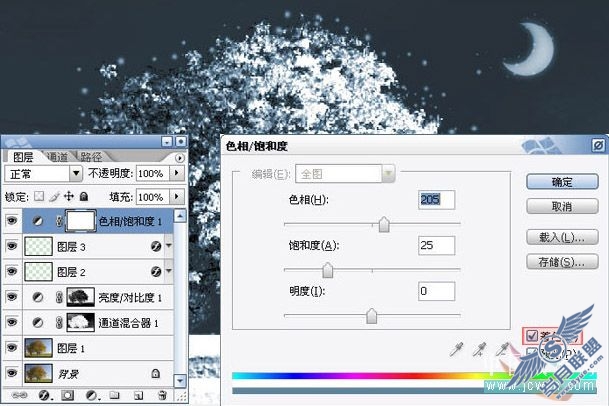Click the 确定 button

[562, 182]
